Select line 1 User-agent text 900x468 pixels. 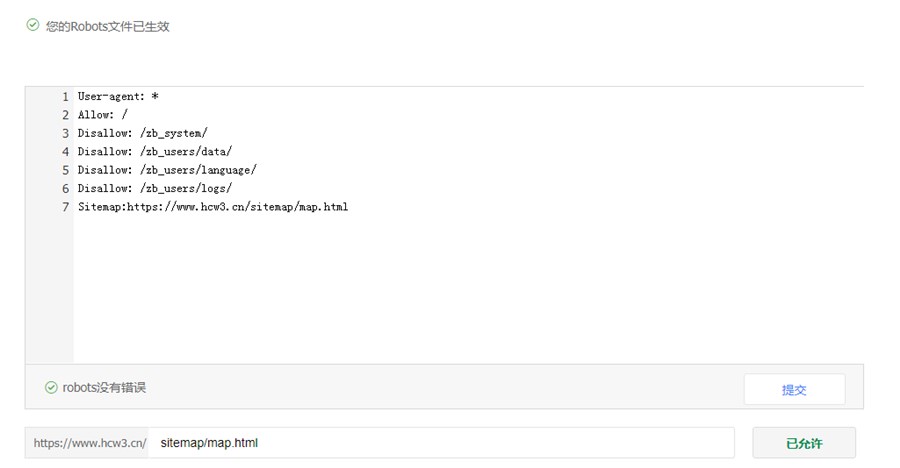[118, 96]
